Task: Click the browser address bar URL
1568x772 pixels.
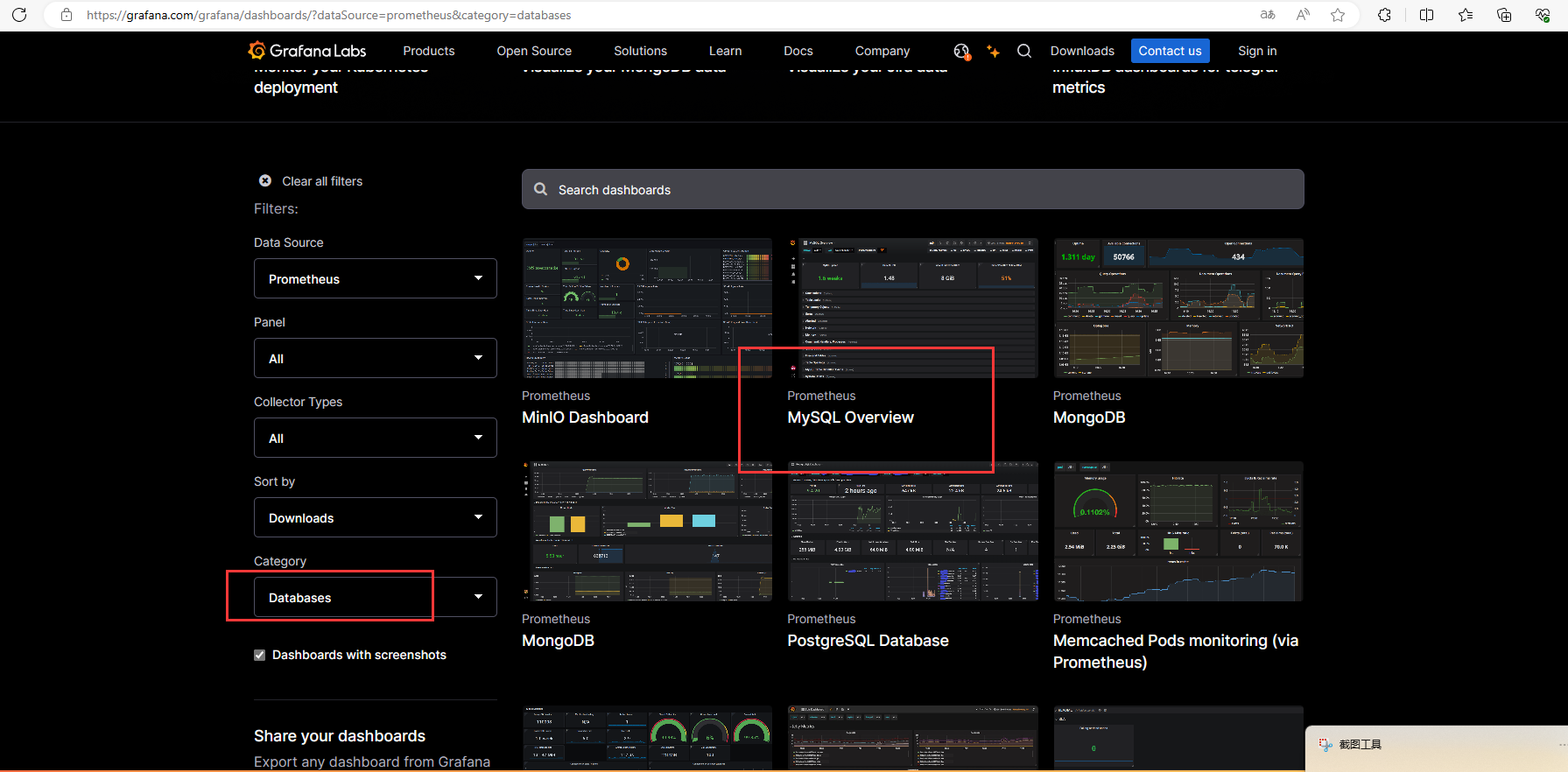Action: [328, 15]
